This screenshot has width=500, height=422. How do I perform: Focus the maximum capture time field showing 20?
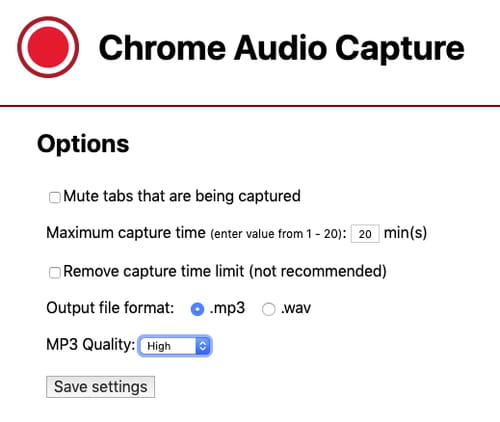click(x=365, y=234)
